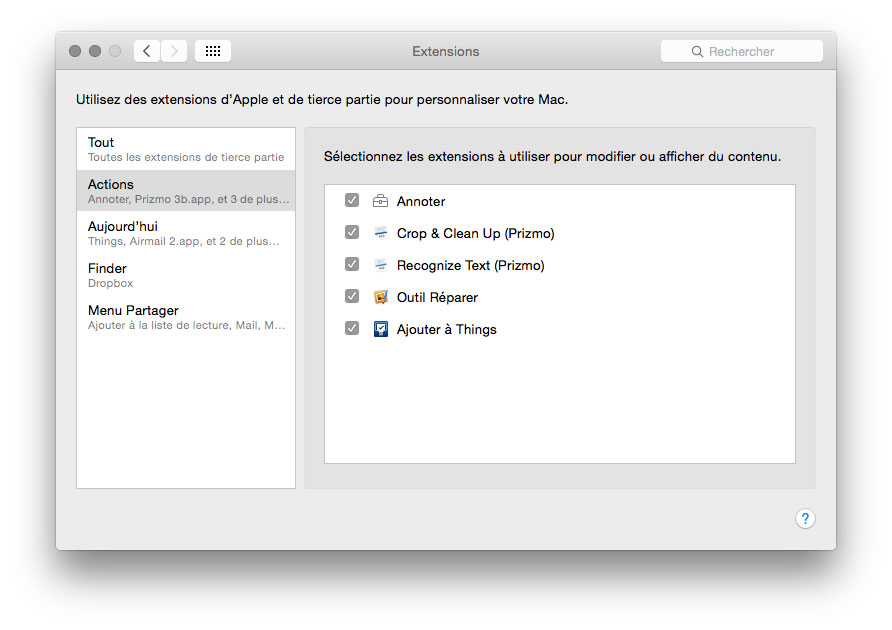Select the Tout category
The height and width of the screenshot is (630, 892).
click(x=186, y=149)
